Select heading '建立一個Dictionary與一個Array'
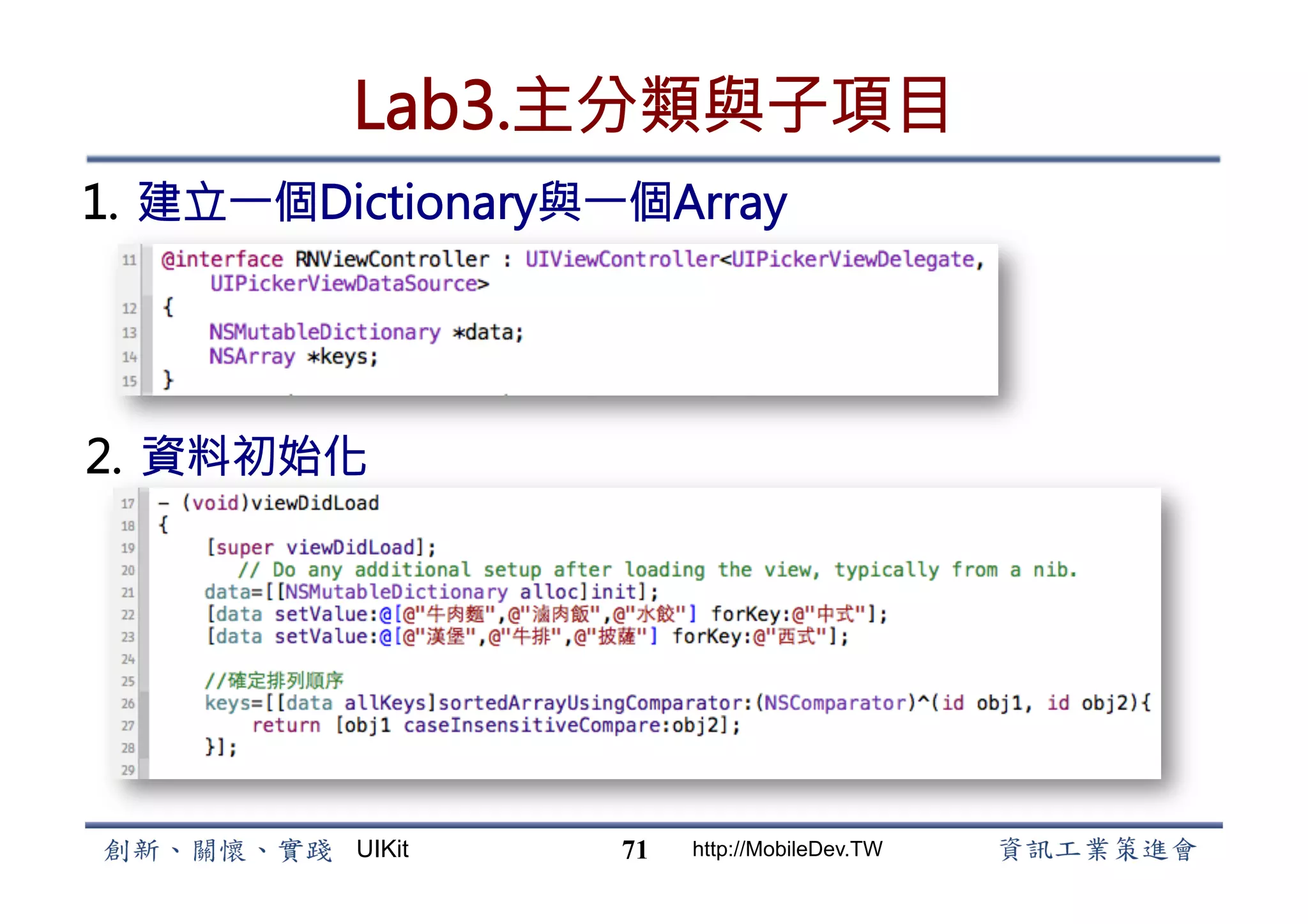Image resolution: width=1308 pixels, height=924 pixels. point(463,203)
